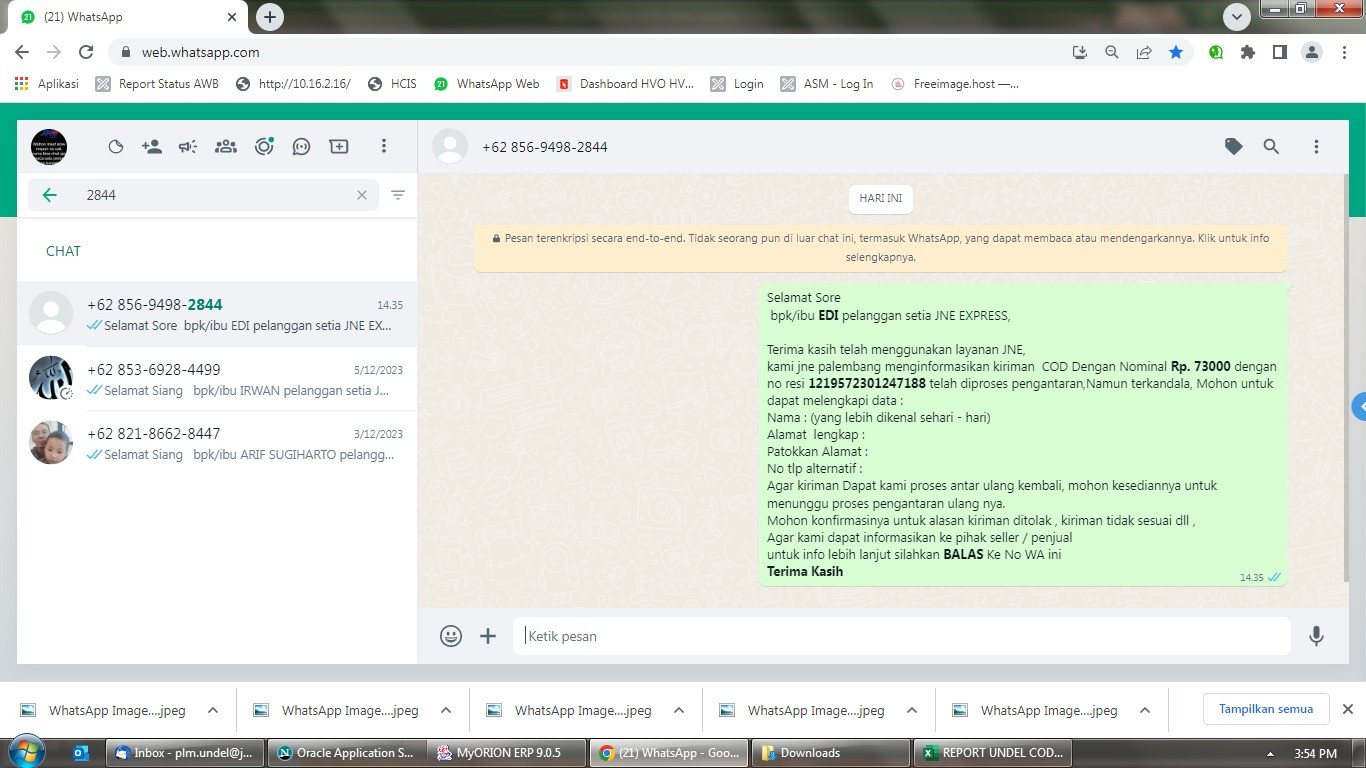The image size is (1366, 768).
Task: Open the attachment plus menu
Action: (488, 636)
